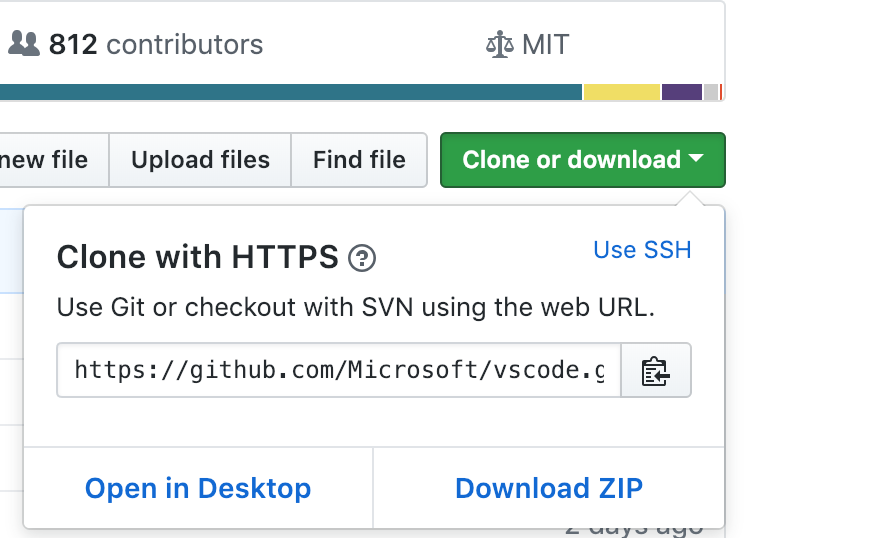Viewport: 872px width, 538px height.
Task: Click the teal segment of language bar
Action: point(291,92)
